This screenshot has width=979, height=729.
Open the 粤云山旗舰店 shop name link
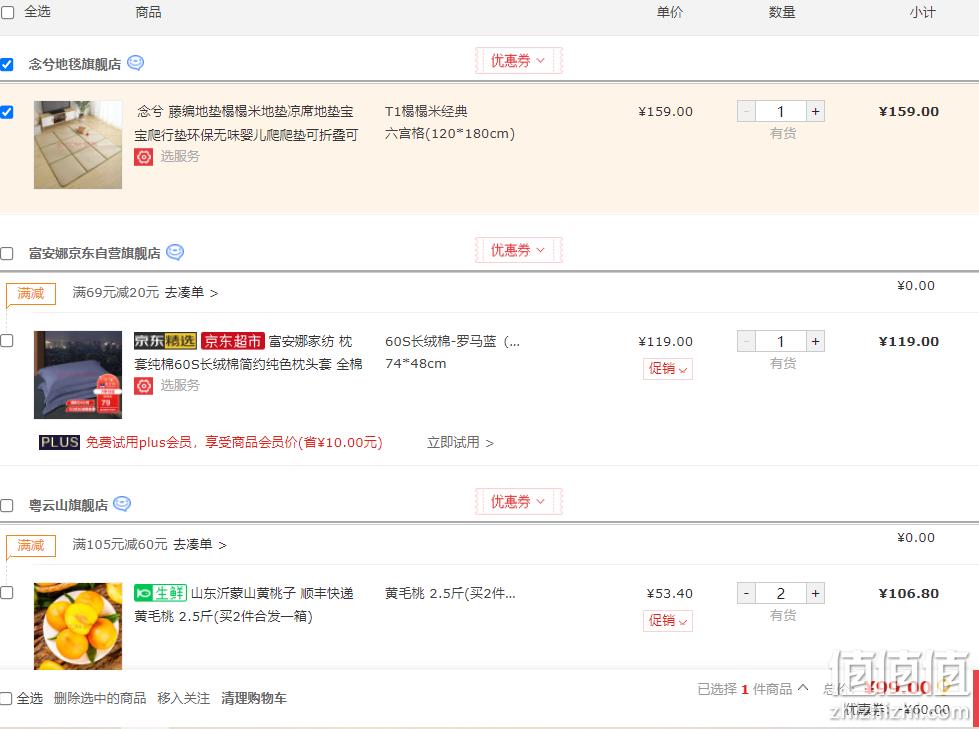click(x=68, y=505)
